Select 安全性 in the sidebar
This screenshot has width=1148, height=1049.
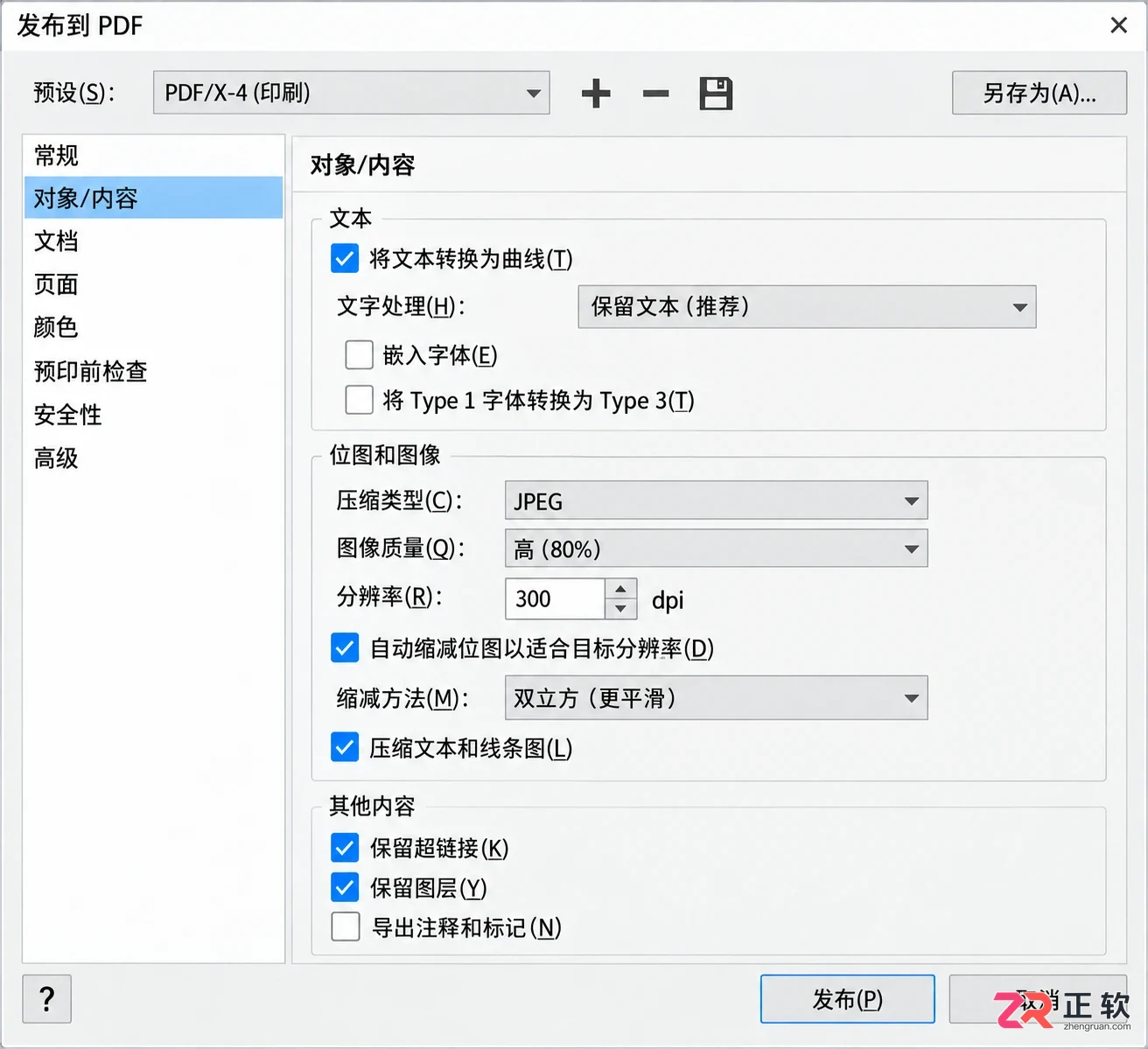point(153,415)
